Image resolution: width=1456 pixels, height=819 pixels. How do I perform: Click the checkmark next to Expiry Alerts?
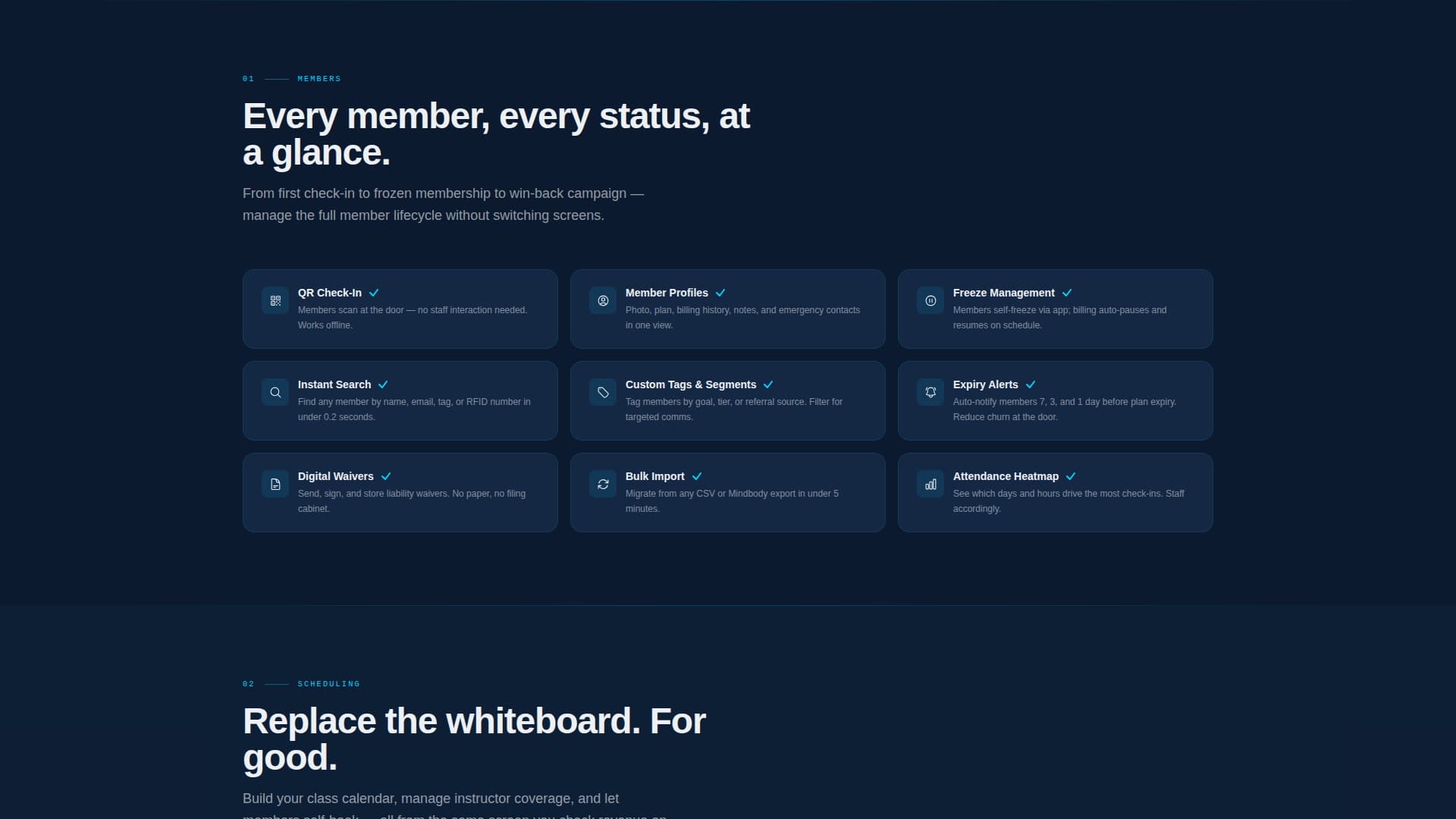coord(1031,384)
